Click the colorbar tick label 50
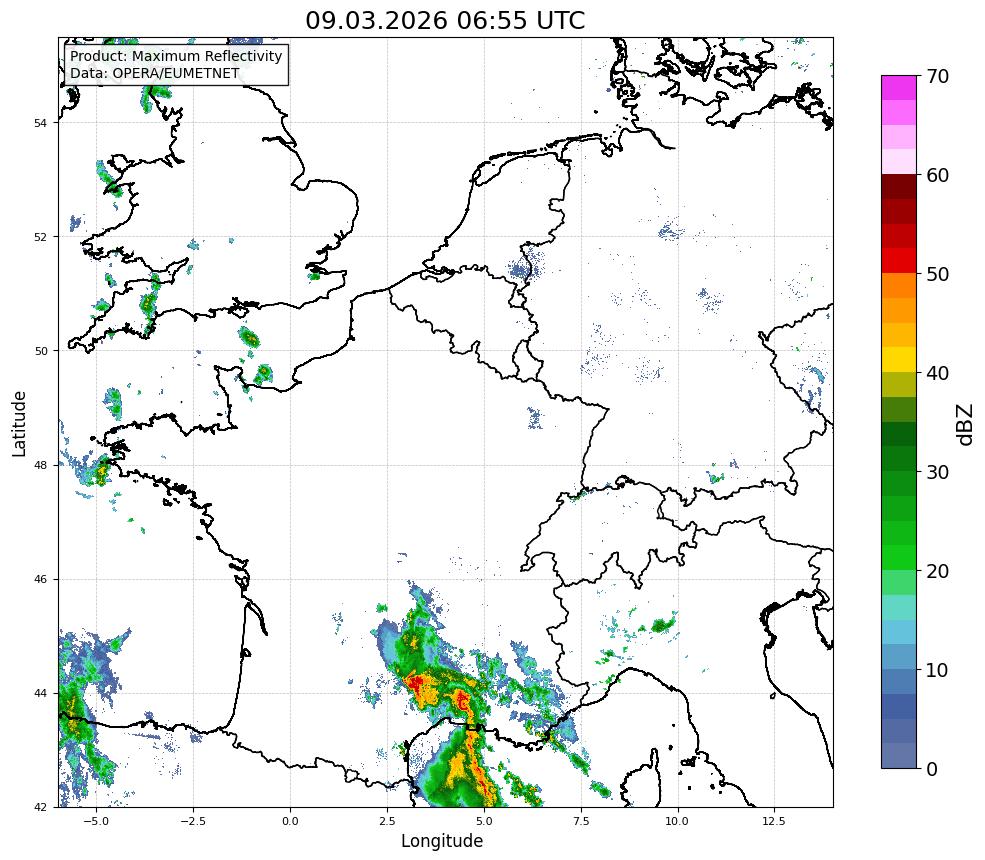This screenshot has width=985, height=860. tap(937, 275)
